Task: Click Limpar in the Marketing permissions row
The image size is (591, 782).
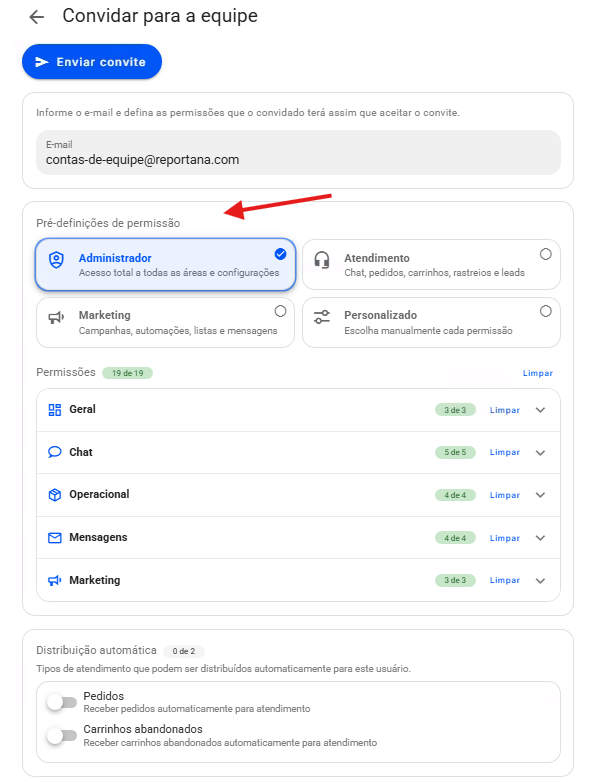Action: pyautogui.click(x=505, y=581)
